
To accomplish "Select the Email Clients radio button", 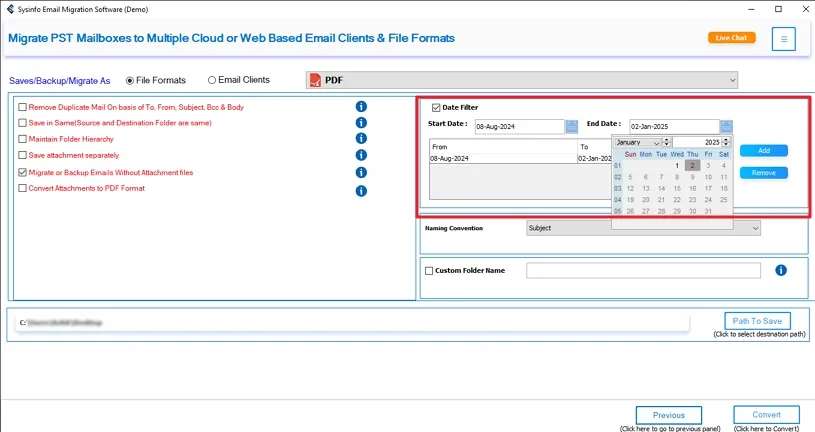I will point(212,80).
